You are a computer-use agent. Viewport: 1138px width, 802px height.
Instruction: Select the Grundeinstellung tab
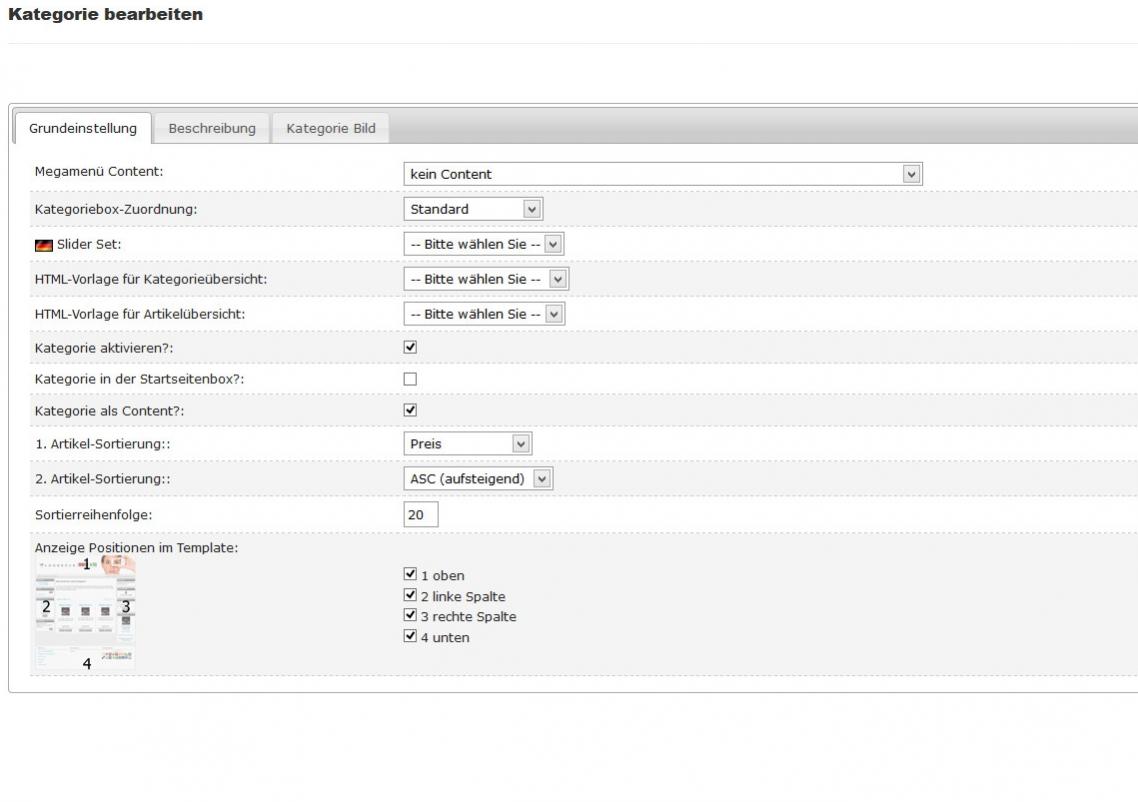point(83,128)
